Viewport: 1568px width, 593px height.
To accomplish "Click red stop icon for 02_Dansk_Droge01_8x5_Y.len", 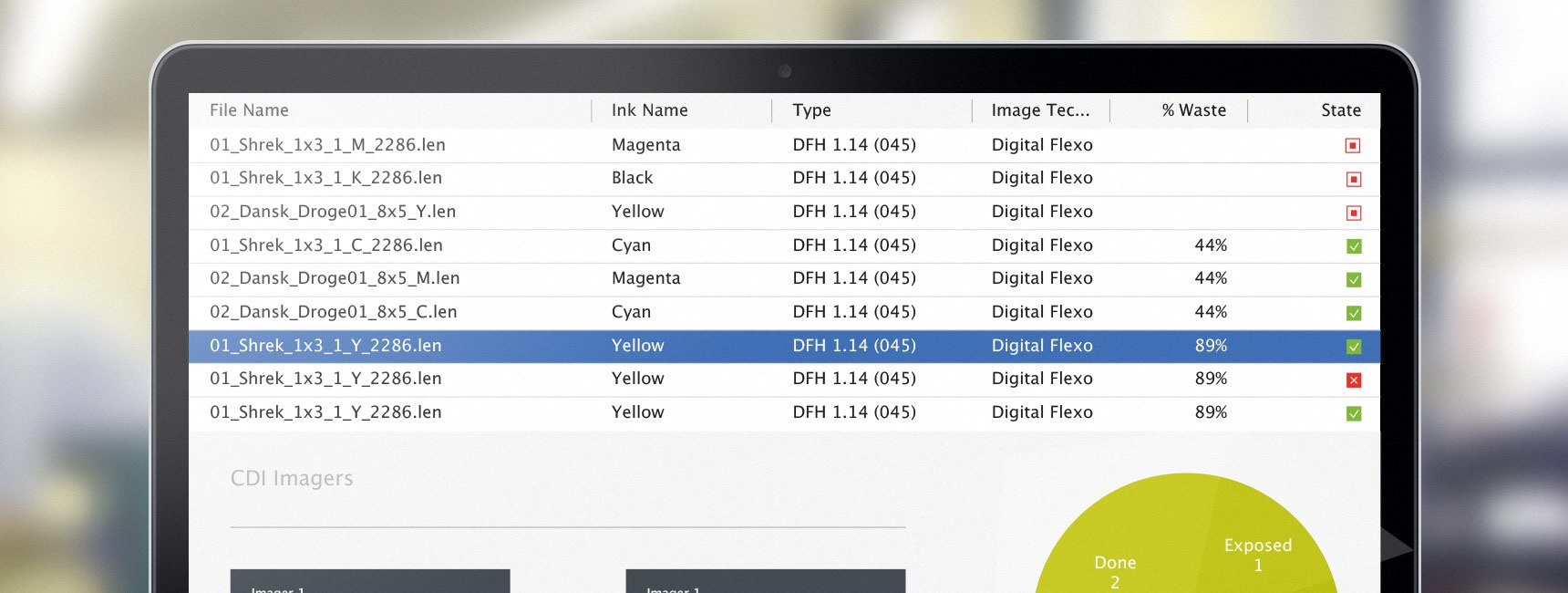I will 1353,213.
